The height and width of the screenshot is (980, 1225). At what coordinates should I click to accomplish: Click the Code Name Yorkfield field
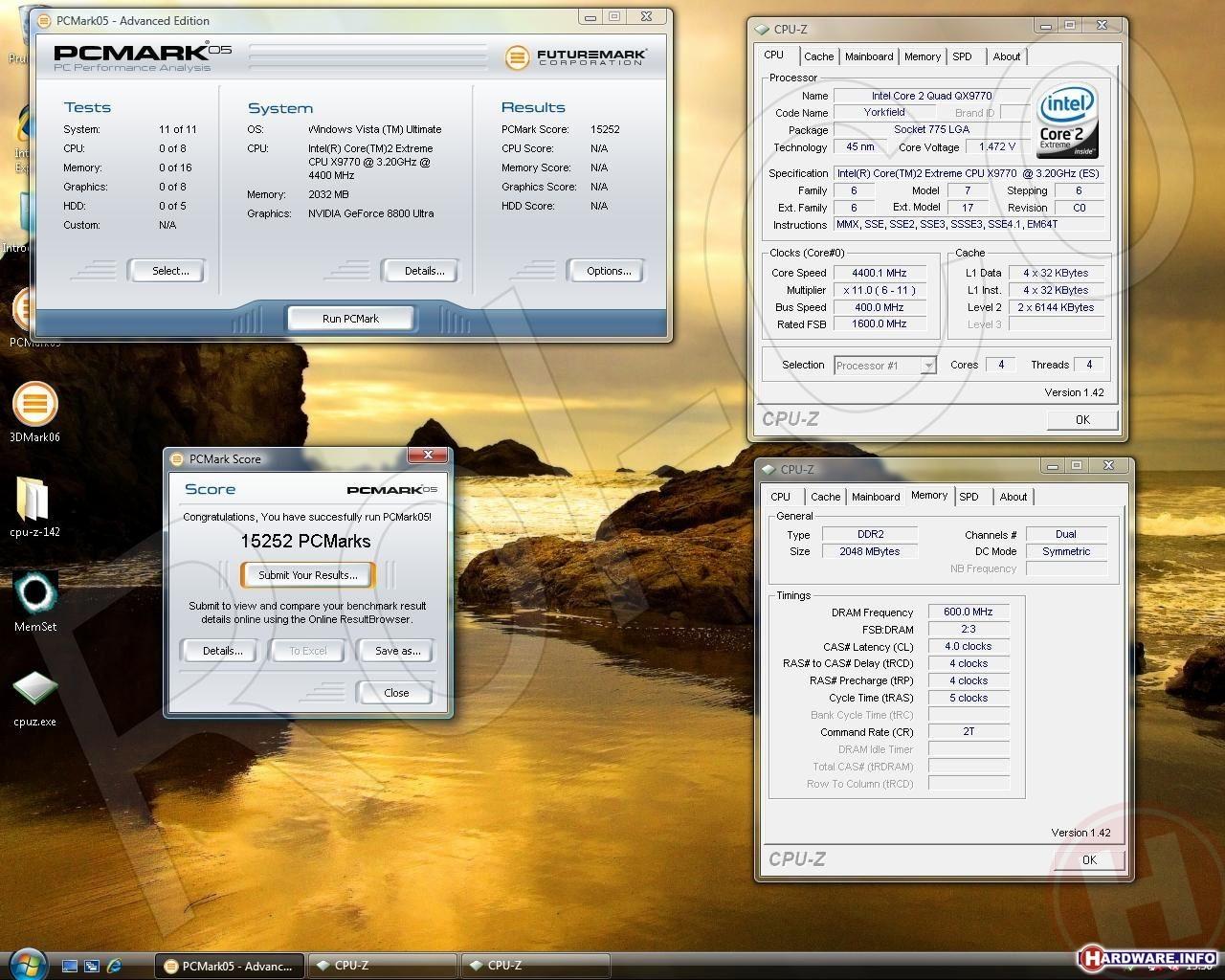883,112
